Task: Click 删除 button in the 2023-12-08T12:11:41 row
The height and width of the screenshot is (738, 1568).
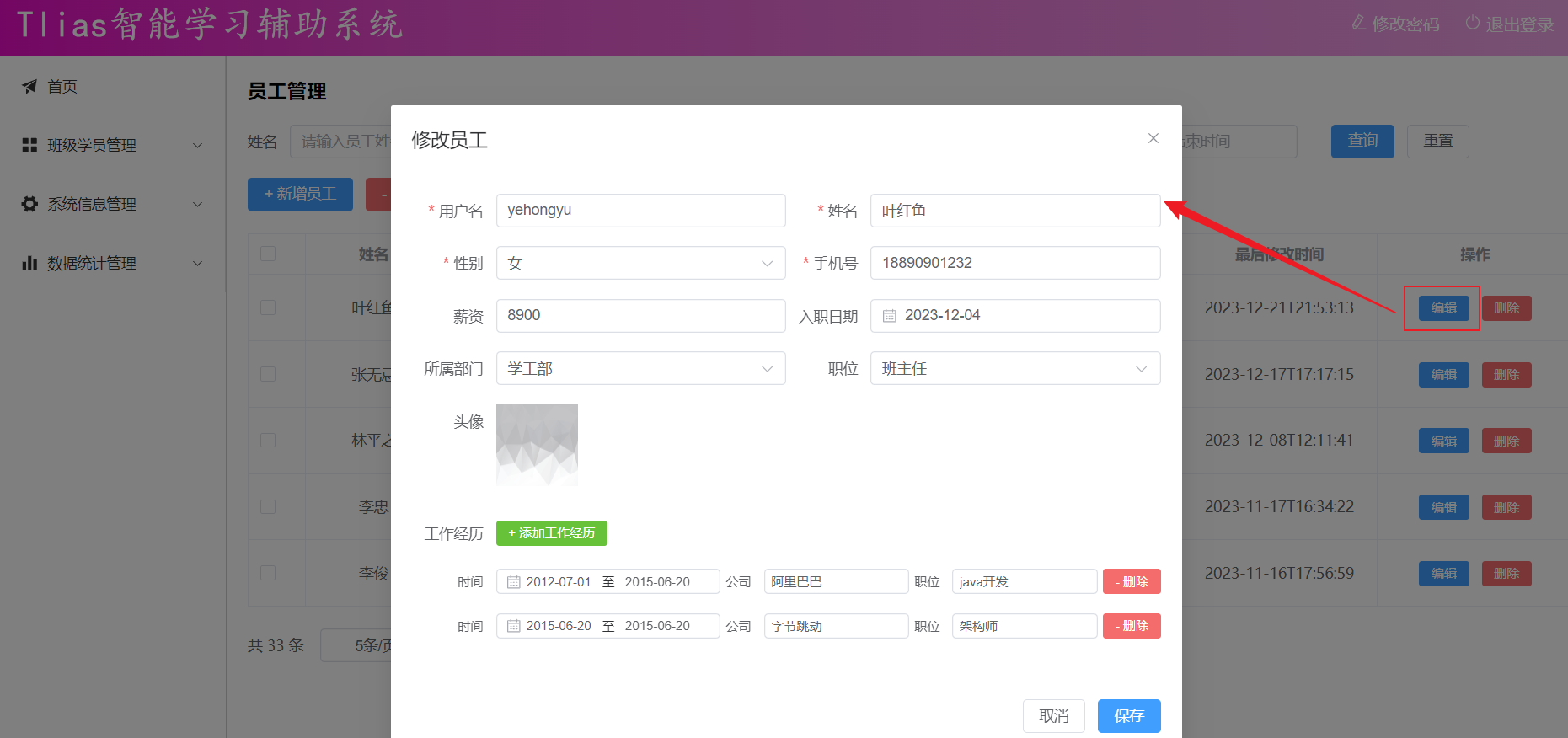Action: tap(1506, 441)
